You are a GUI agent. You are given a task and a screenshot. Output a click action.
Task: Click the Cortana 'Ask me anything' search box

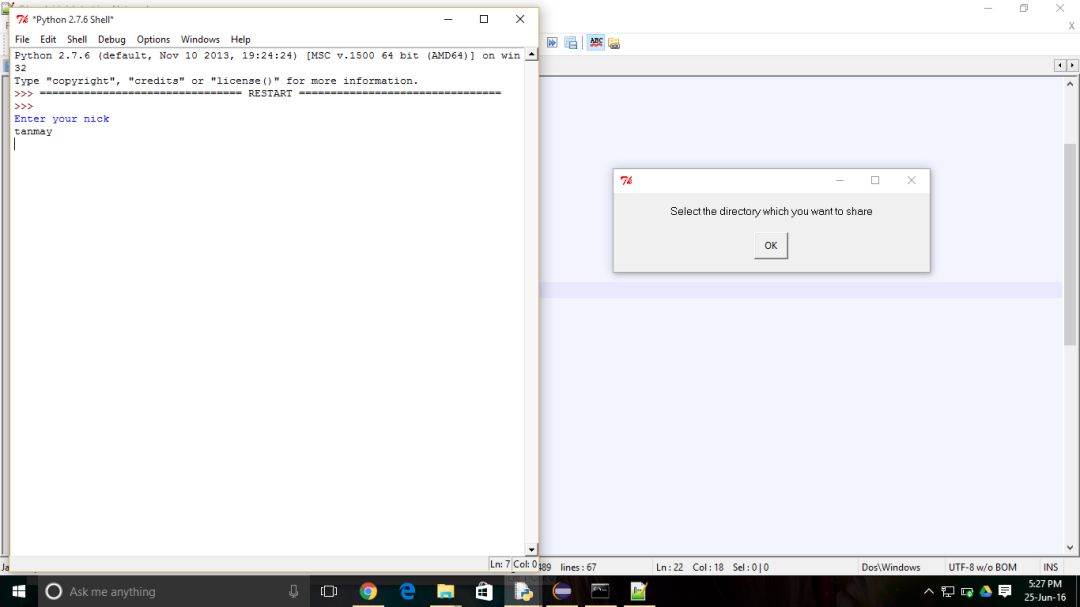172,591
